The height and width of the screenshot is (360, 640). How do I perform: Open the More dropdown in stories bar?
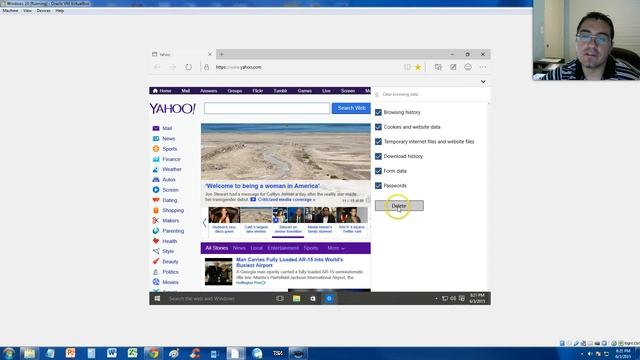coord(336,248)
